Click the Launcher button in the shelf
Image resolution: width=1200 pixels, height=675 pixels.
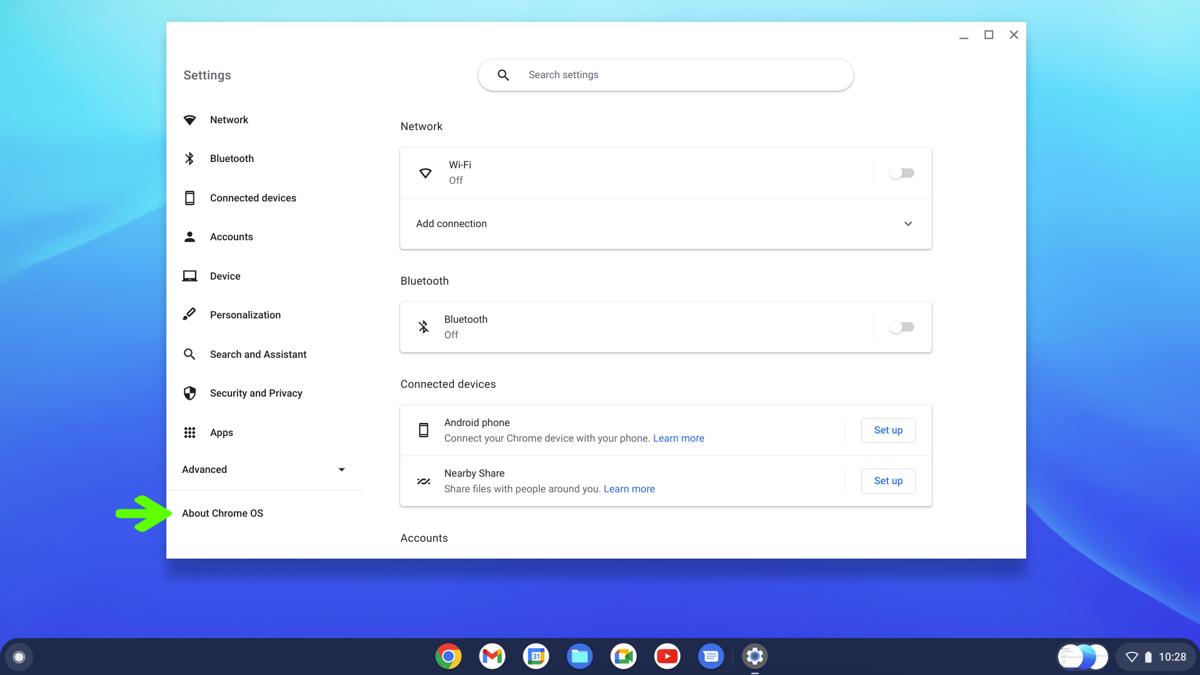(x=19, y=656)
